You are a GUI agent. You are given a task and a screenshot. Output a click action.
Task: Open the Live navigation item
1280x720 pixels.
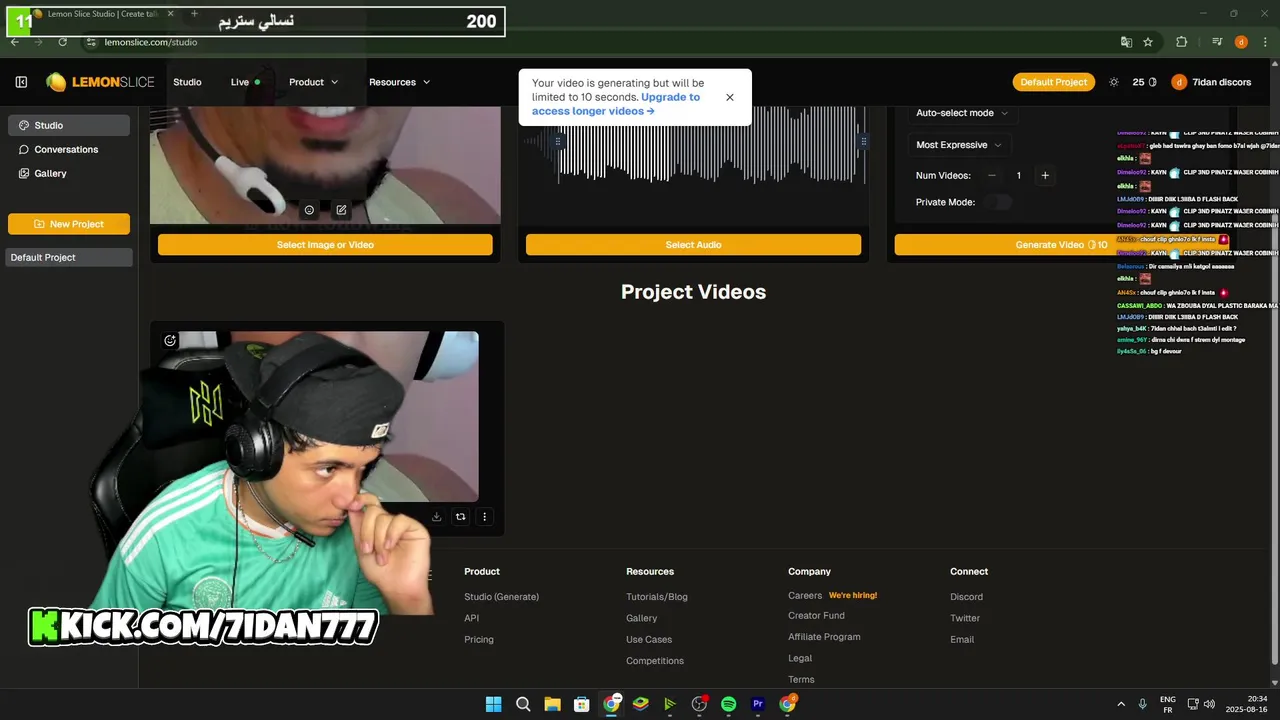tap(245, 82)
